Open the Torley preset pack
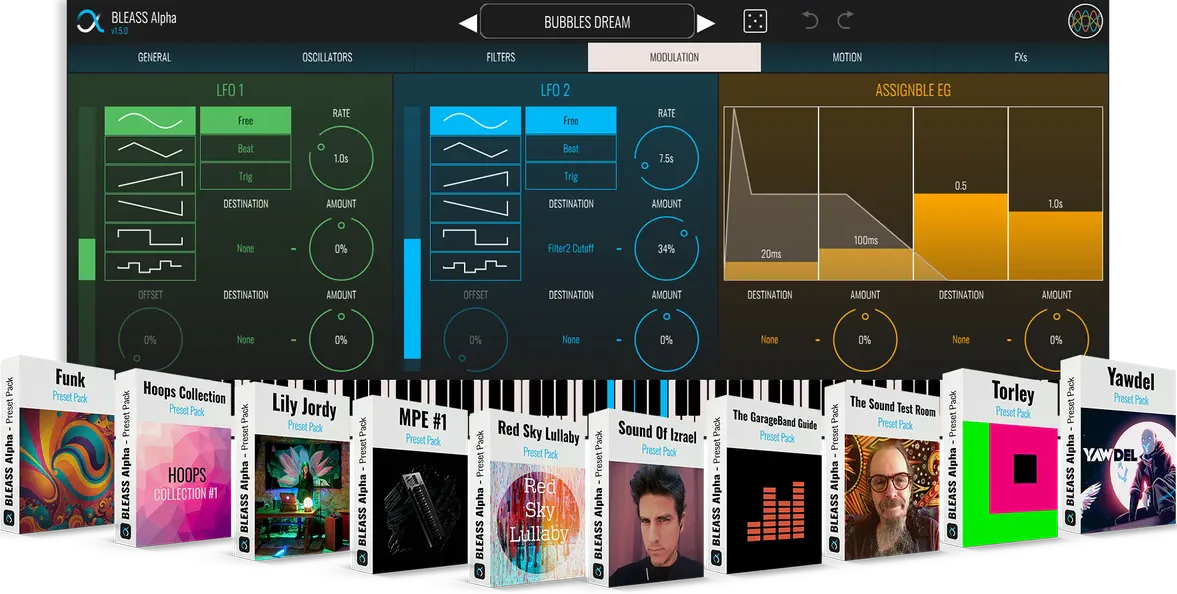Viewport: 1177px width, 594px height. click(1001, 458)
